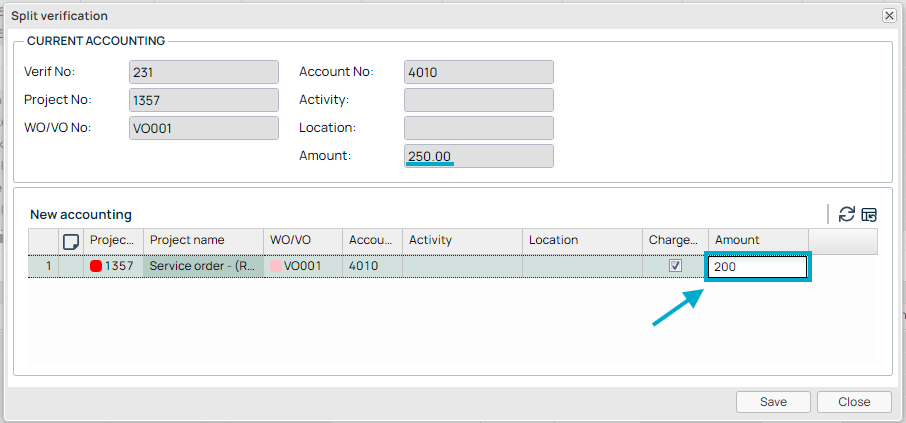
Task: Click the red status marker beside 1357
Action: pyautogui.click(x=96, y=266)
